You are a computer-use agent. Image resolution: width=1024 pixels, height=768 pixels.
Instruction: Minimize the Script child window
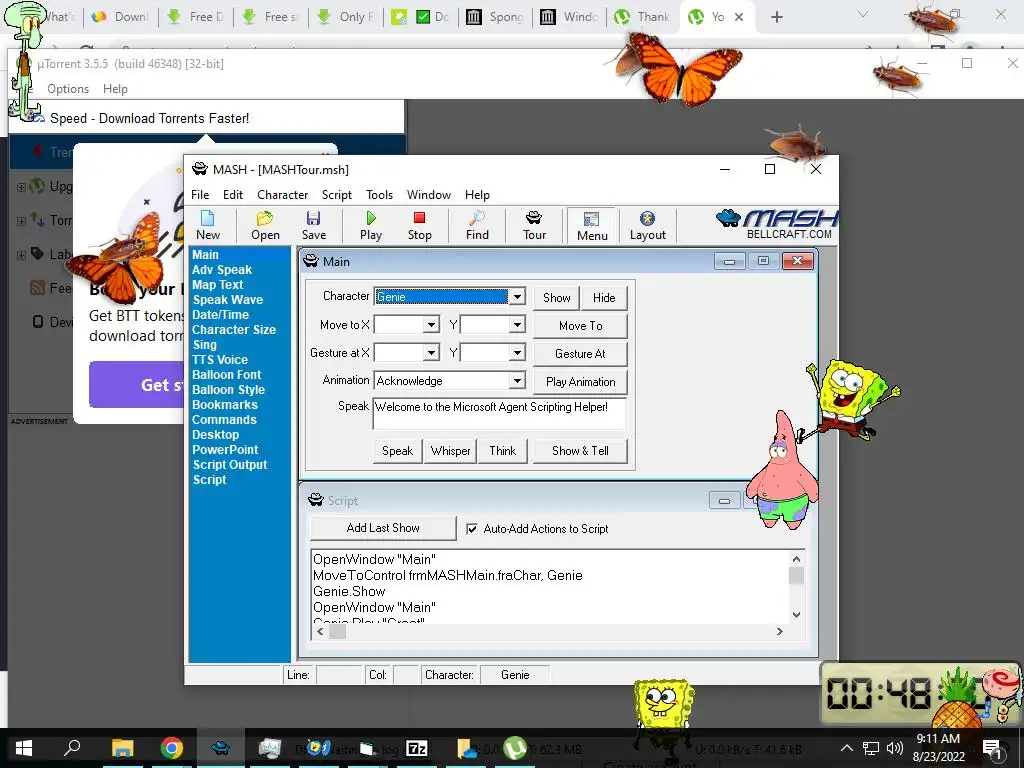(x=724, y=501)
